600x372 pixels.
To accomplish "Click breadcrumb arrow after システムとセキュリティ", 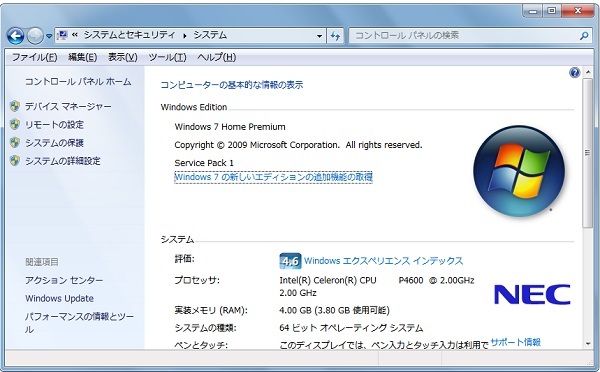I will [x=185, y=36].
